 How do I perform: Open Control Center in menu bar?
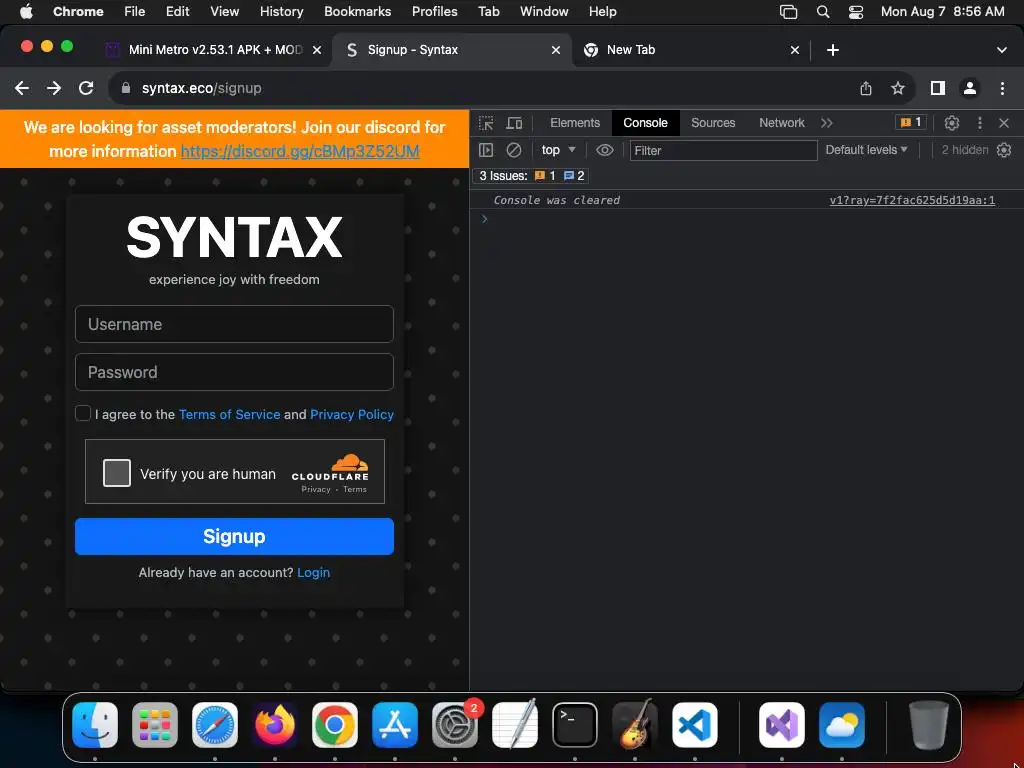coord(856,12)
